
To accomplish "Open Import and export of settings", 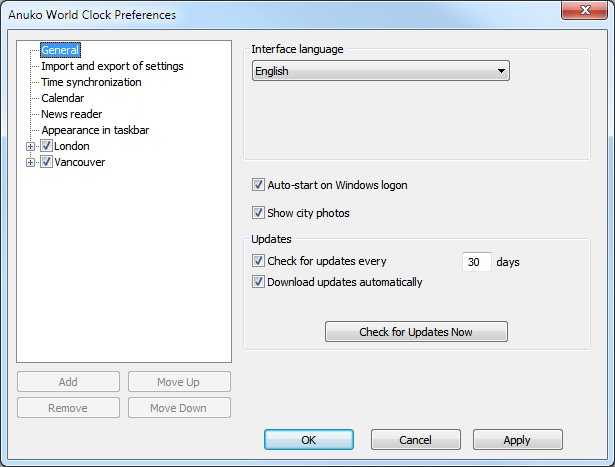I will click(112, 66).
